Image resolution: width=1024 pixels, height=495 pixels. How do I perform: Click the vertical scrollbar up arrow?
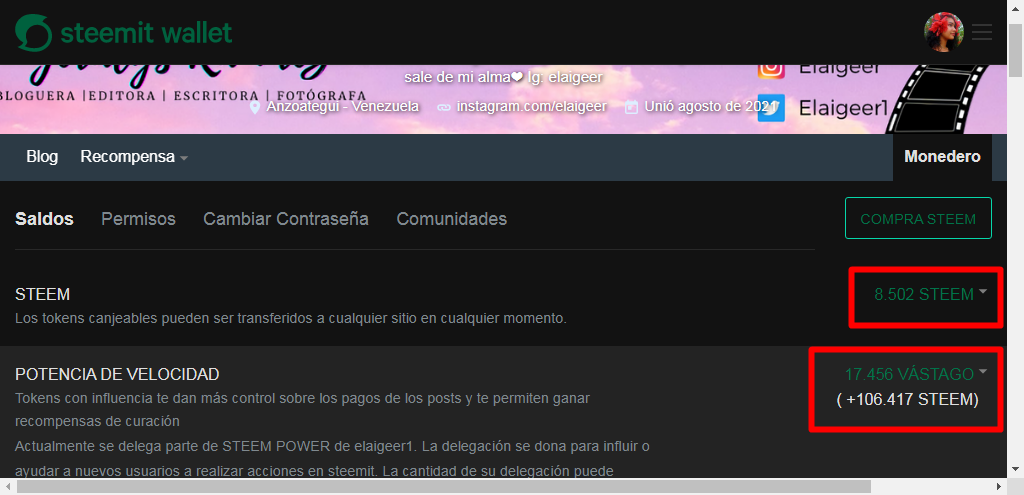click(x=1016, y=8)
